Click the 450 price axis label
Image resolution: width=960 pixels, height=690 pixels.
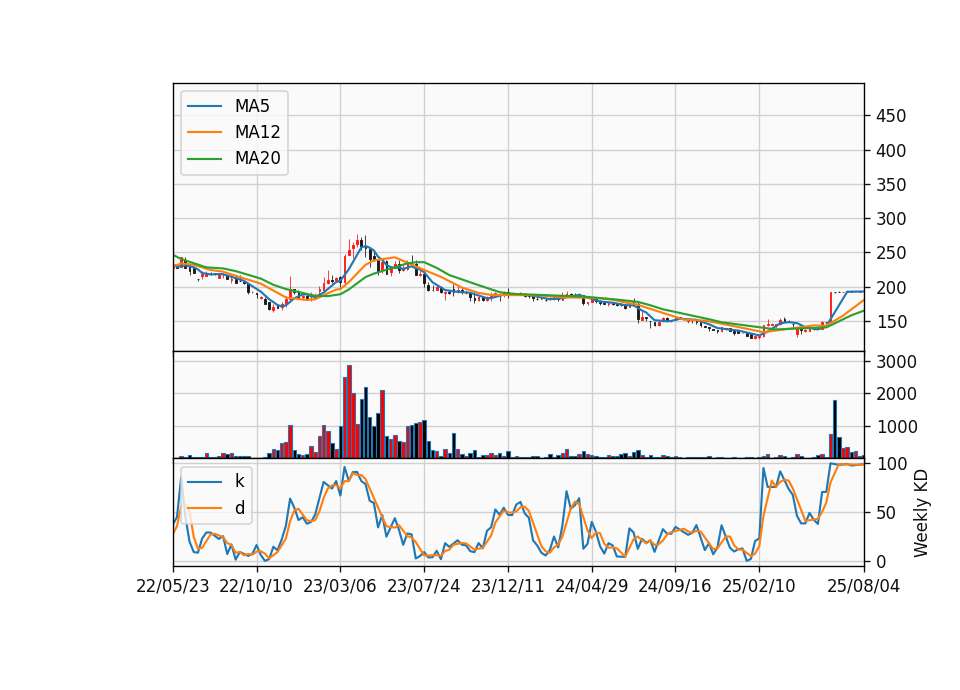891,116
